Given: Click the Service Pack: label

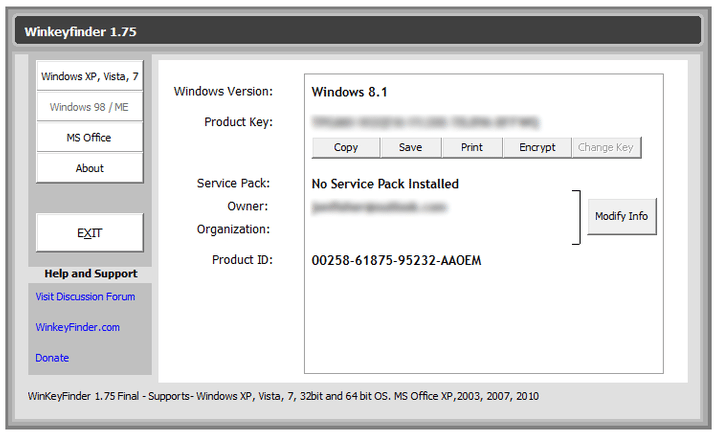Looking at the screenshot, I should click(233, 183).
